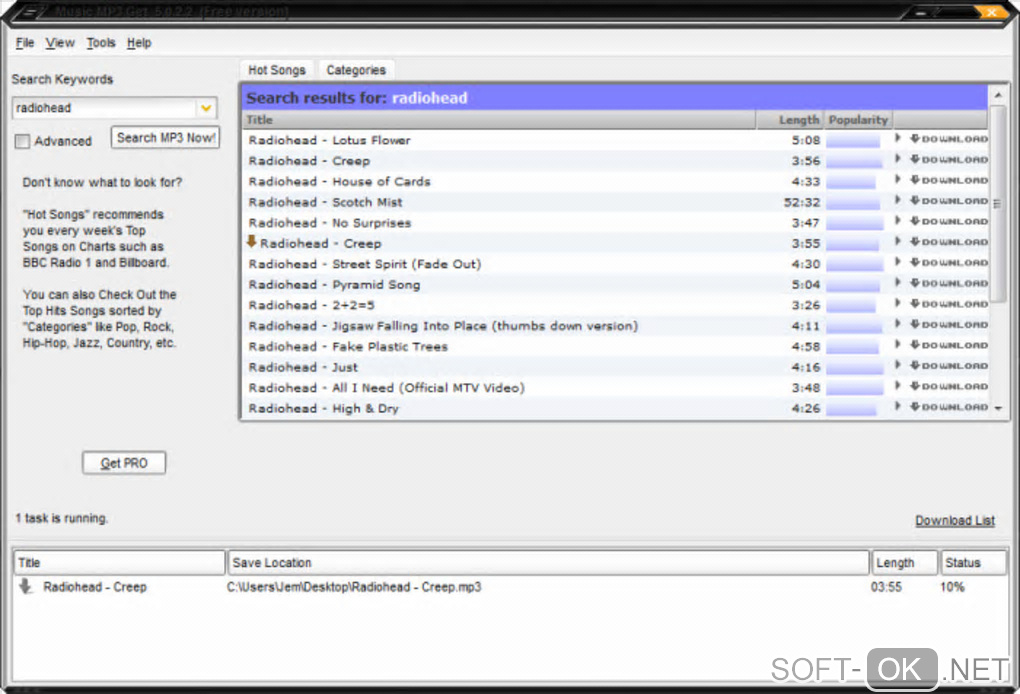Switch to the Categories tab
Viewport: 1020px width, 694px height.
356,70
